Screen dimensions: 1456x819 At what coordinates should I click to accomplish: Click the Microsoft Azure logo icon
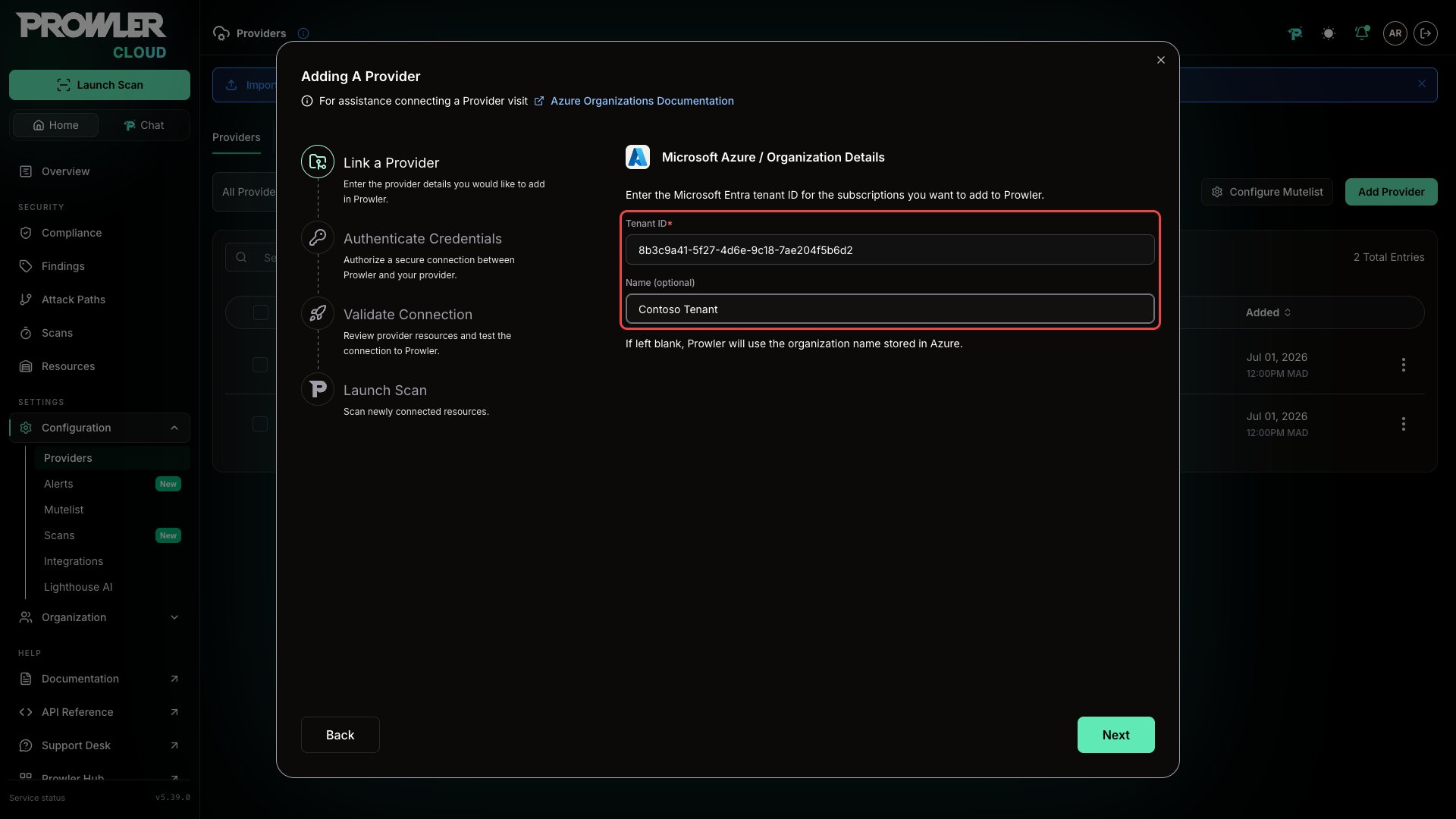(638, 157)
